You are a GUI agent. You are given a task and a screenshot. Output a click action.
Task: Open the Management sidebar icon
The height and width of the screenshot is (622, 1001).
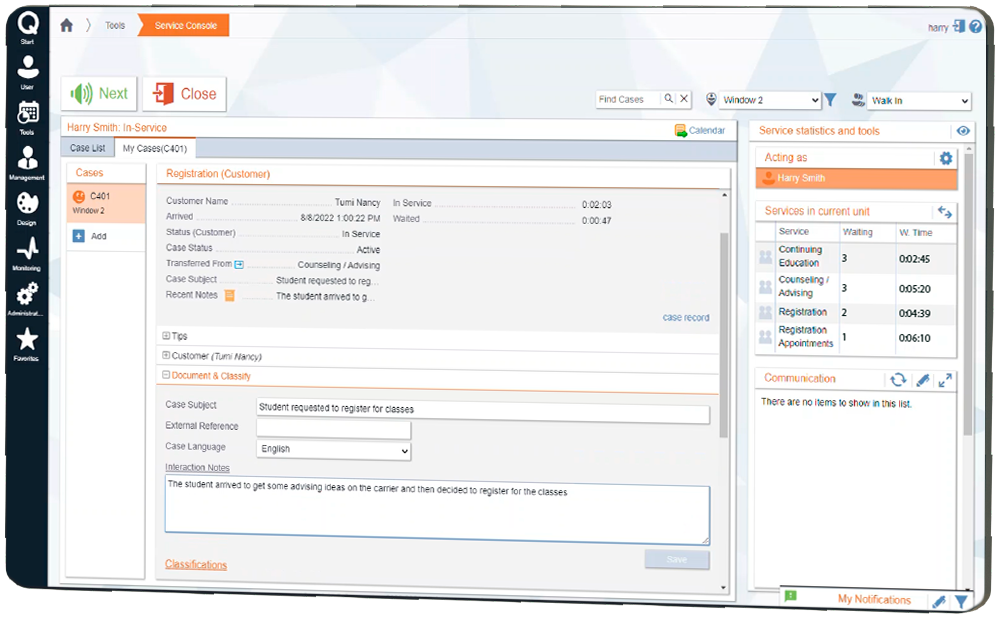27,162
